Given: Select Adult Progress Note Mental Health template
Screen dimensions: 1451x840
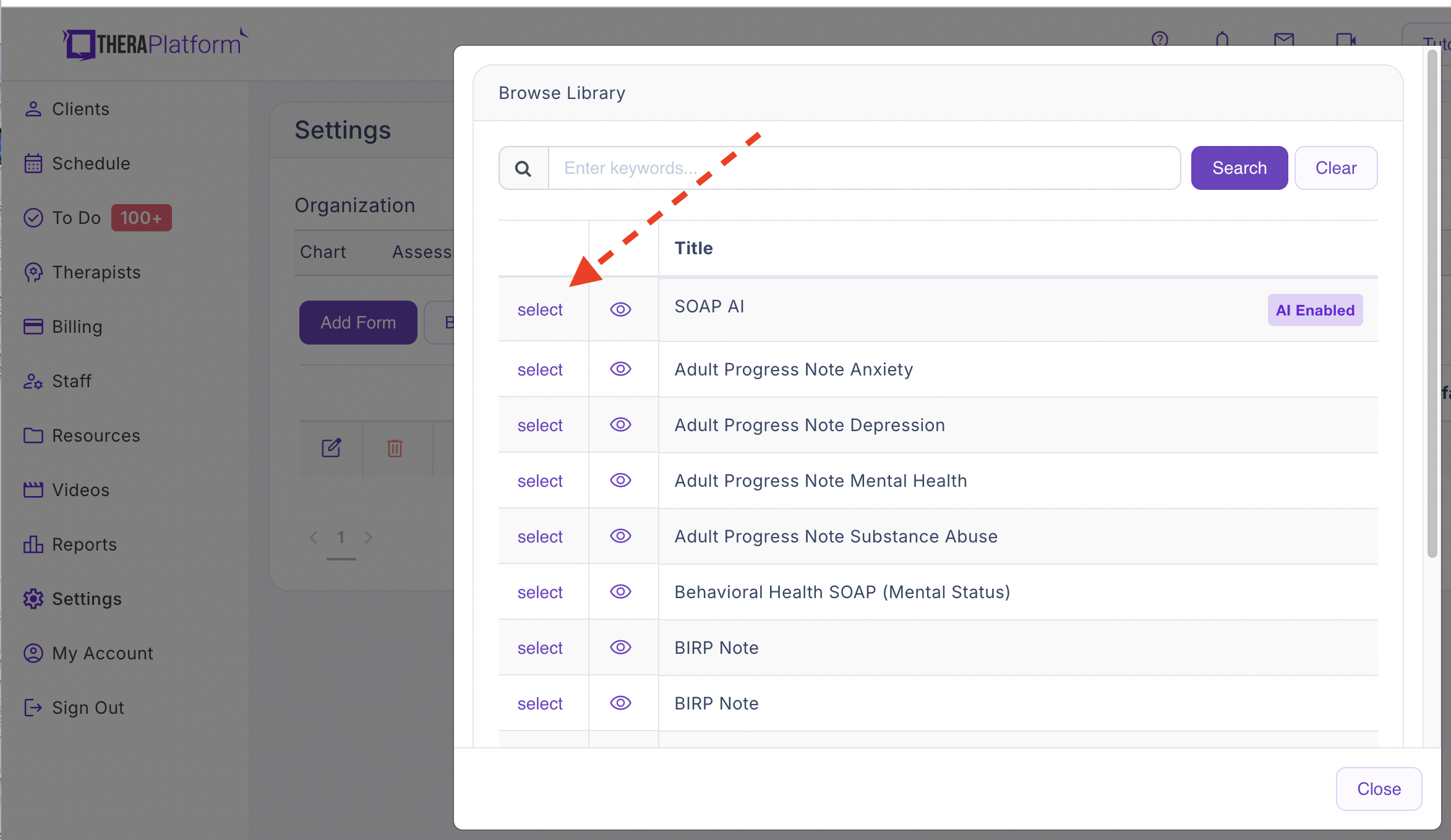Looking at the screenshot, I should click(540, 481).
